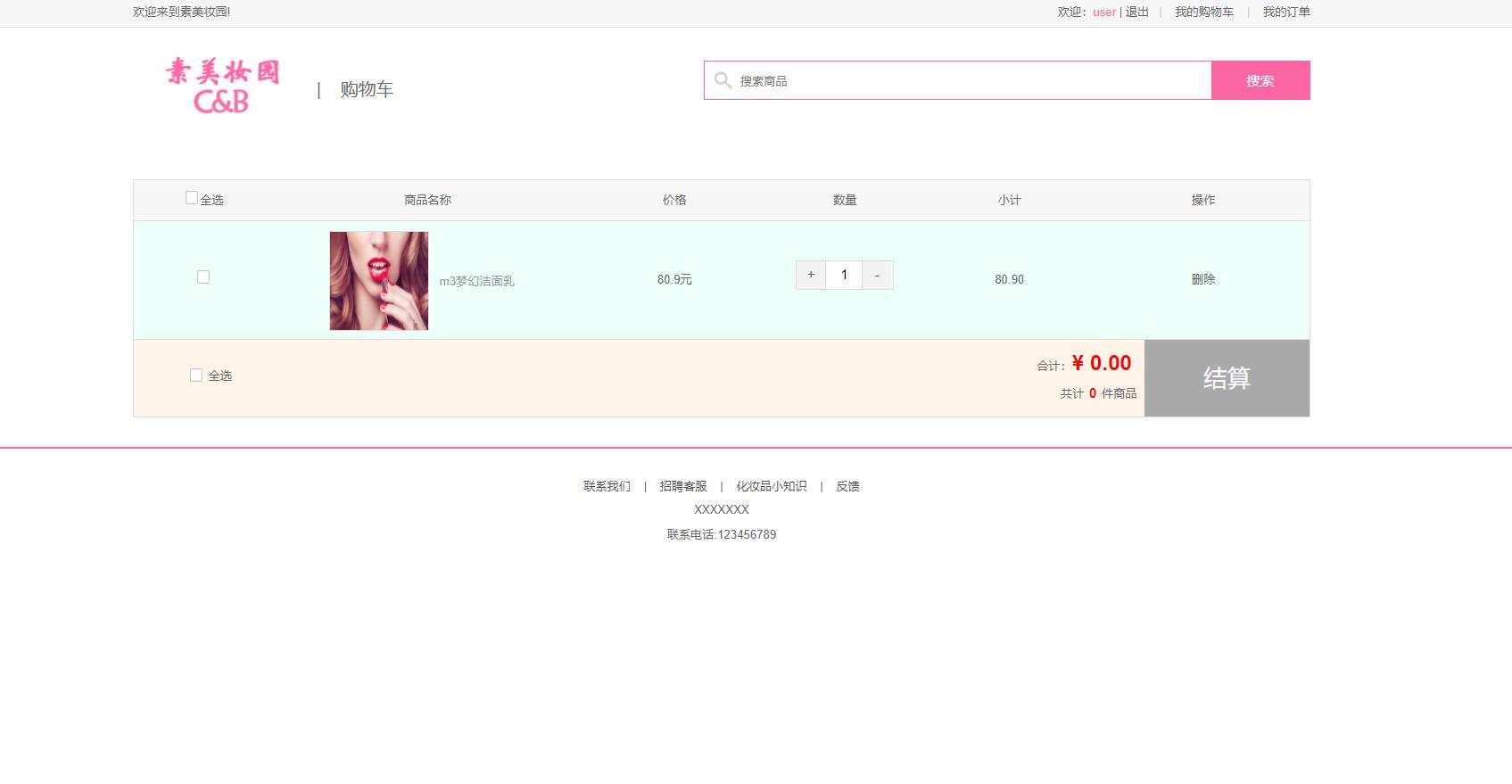Click the subtotal value 80.90
Image resolution: width=1512 pixels, height=784 pixels.
pos(1010,279)
